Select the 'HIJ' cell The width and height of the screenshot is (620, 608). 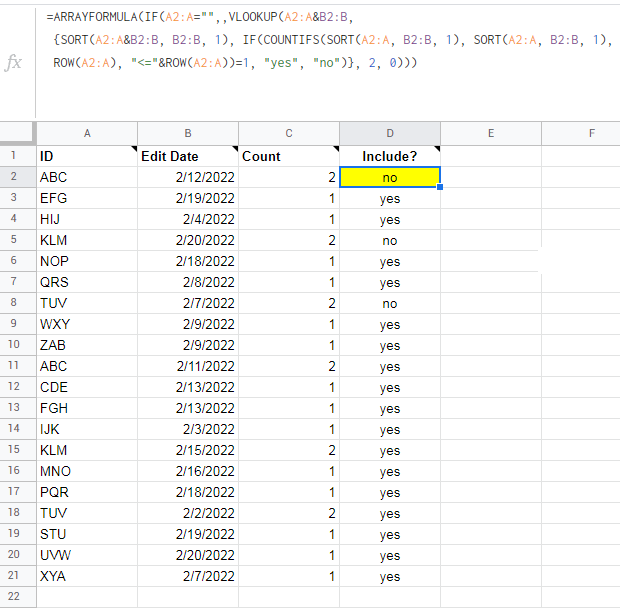[x=87, y=219]
